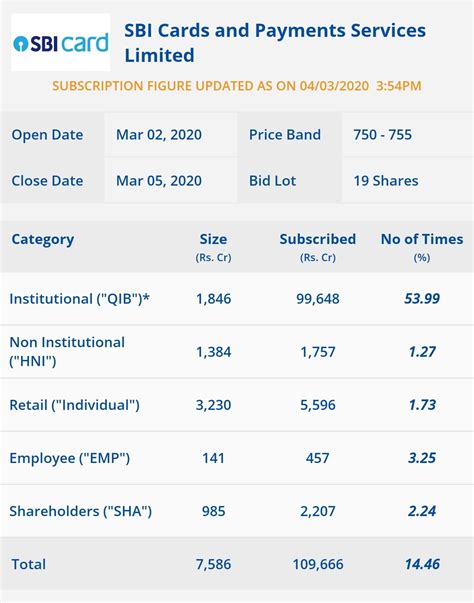Select the Shareholders SHA row label
This screenshot has width=474, height=603.
click(x=80, y=511)
